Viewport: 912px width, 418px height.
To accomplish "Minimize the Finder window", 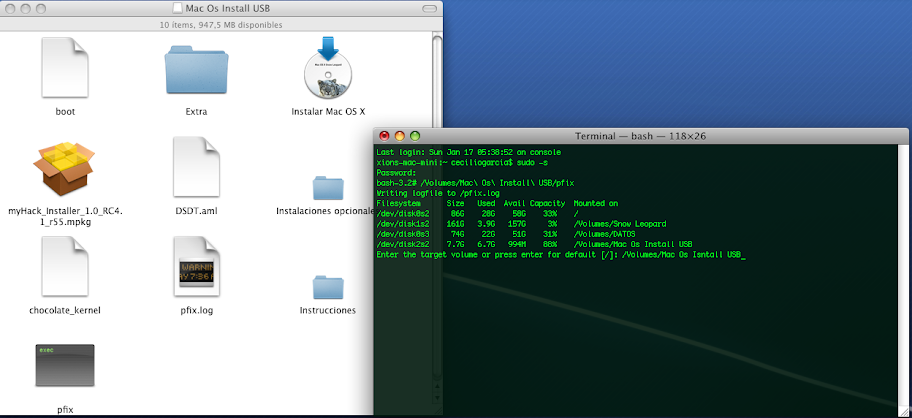I will click(26, 9).
